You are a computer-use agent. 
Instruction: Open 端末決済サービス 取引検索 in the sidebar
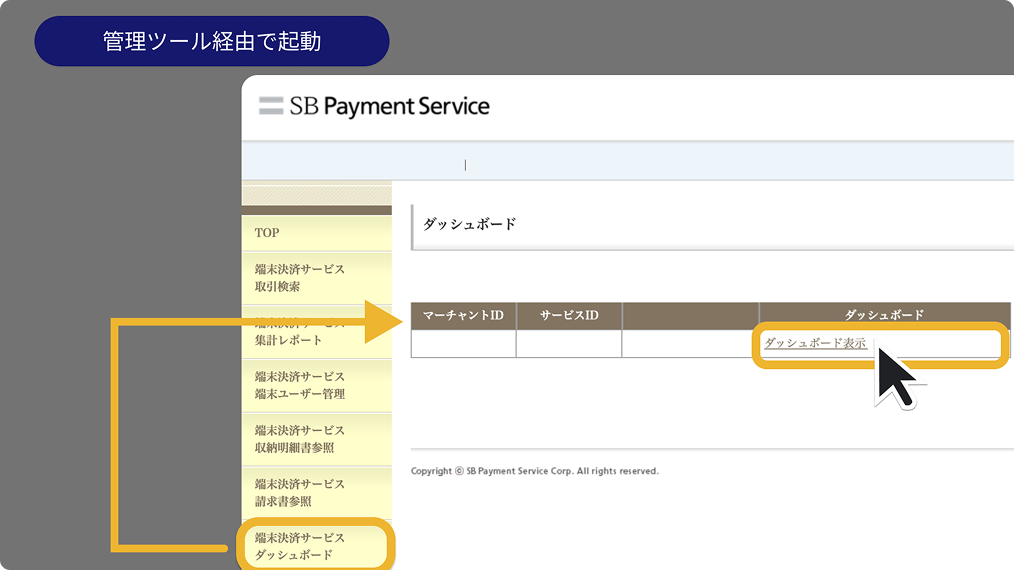(x=300, y=278)
